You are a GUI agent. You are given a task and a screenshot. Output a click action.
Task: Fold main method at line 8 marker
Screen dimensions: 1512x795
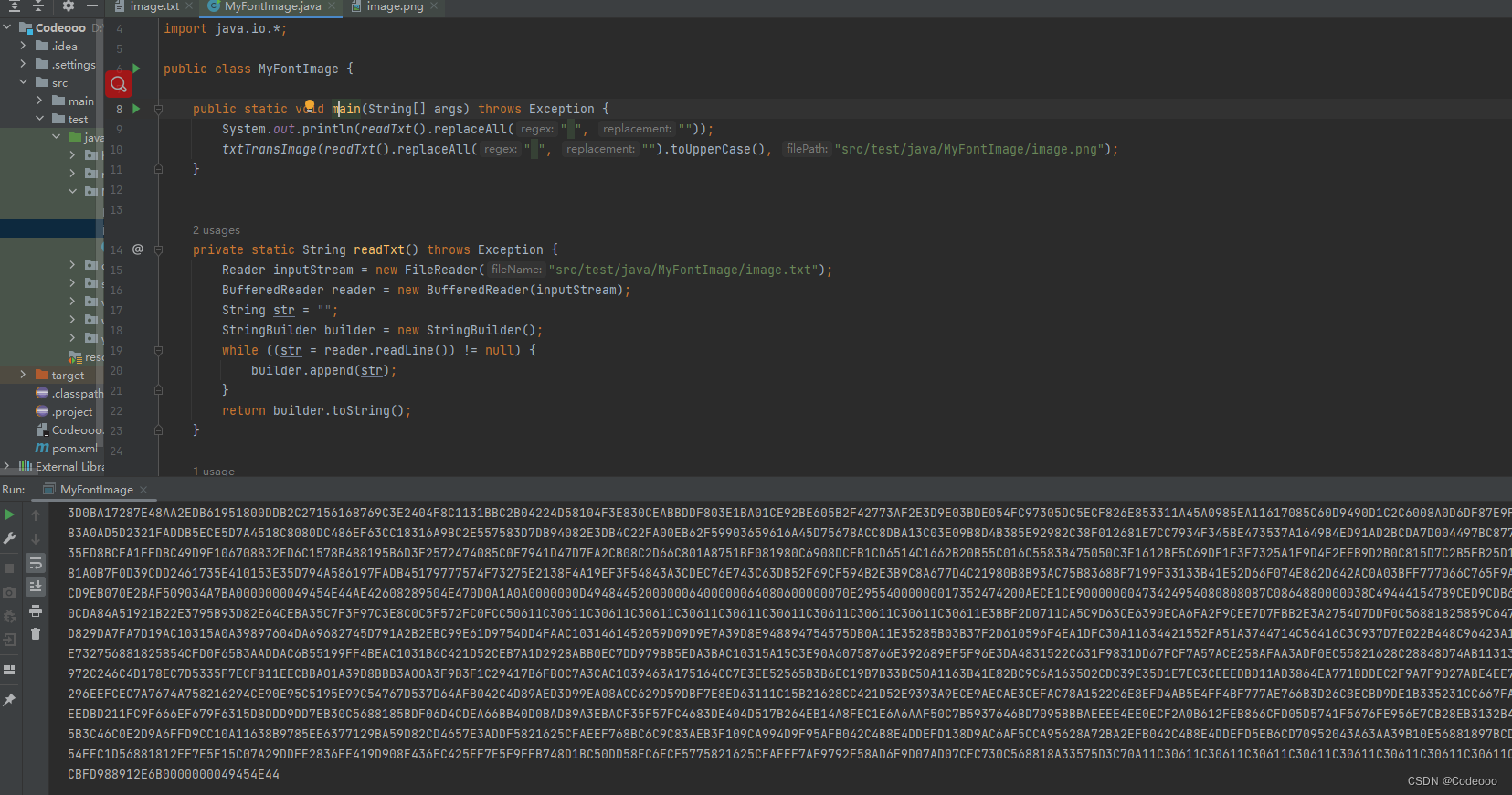[x=158, y=109]
